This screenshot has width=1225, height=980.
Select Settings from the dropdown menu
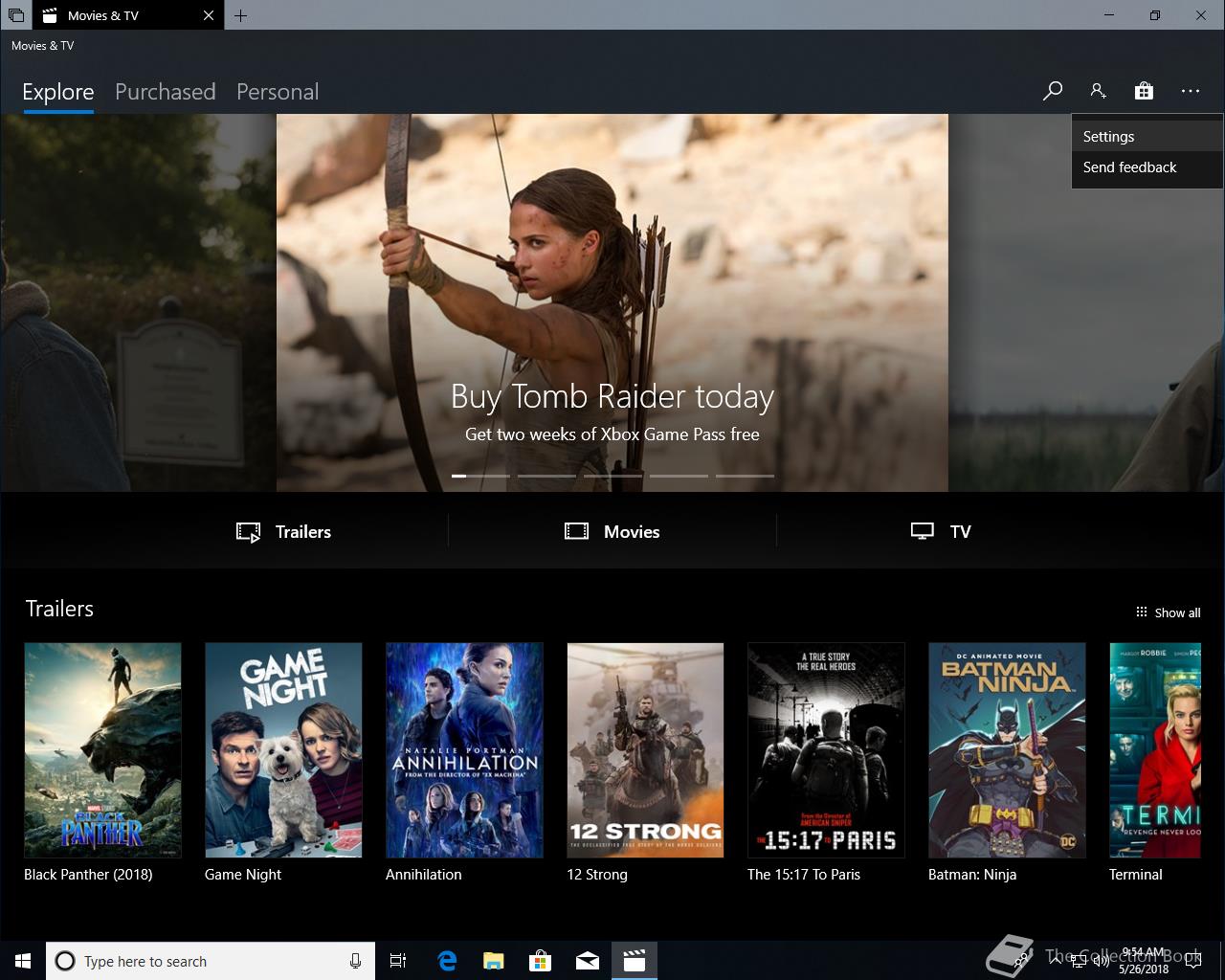(1147, 137)
